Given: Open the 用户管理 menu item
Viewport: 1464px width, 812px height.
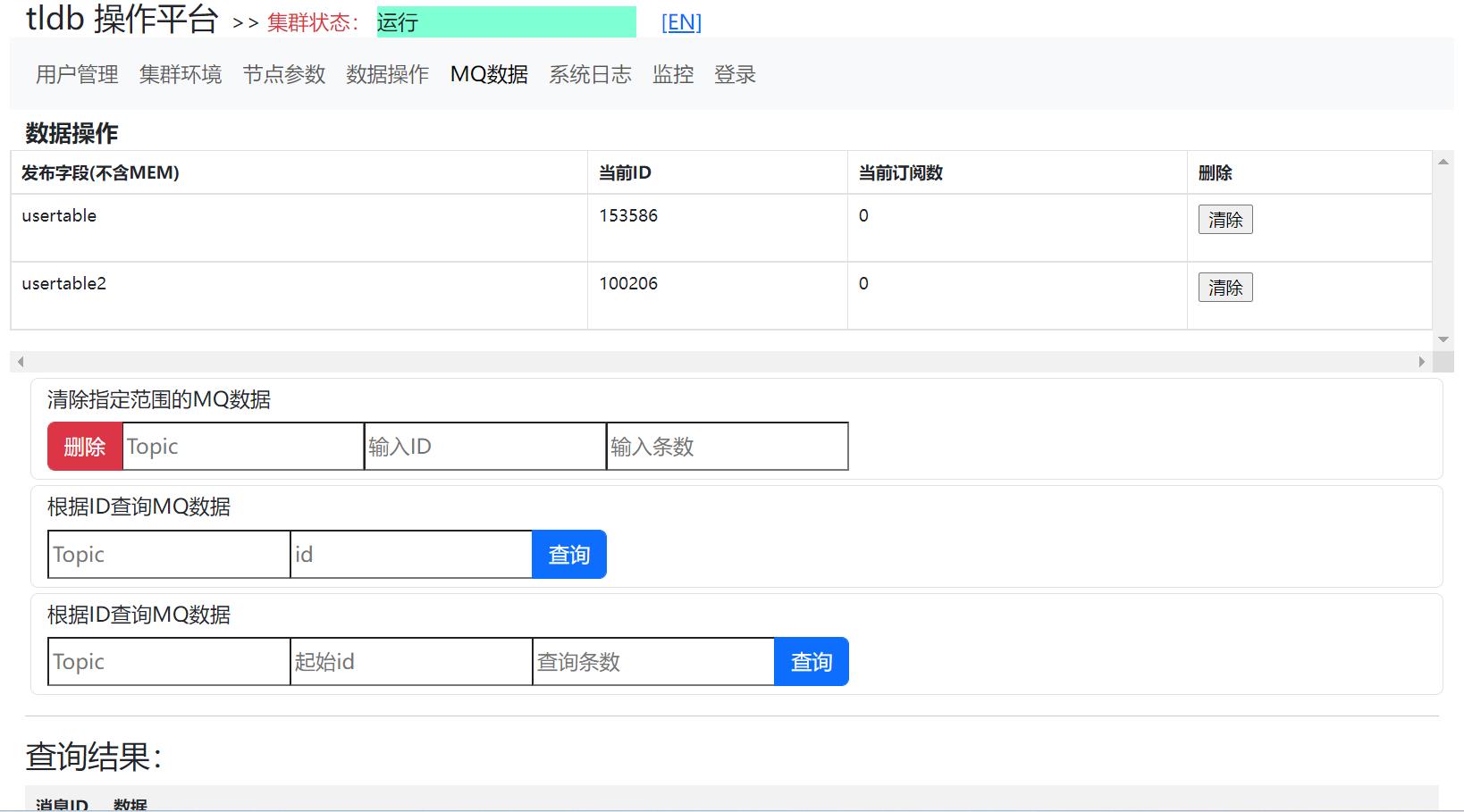Looking at the screenshot, I should tap(77, 75).
